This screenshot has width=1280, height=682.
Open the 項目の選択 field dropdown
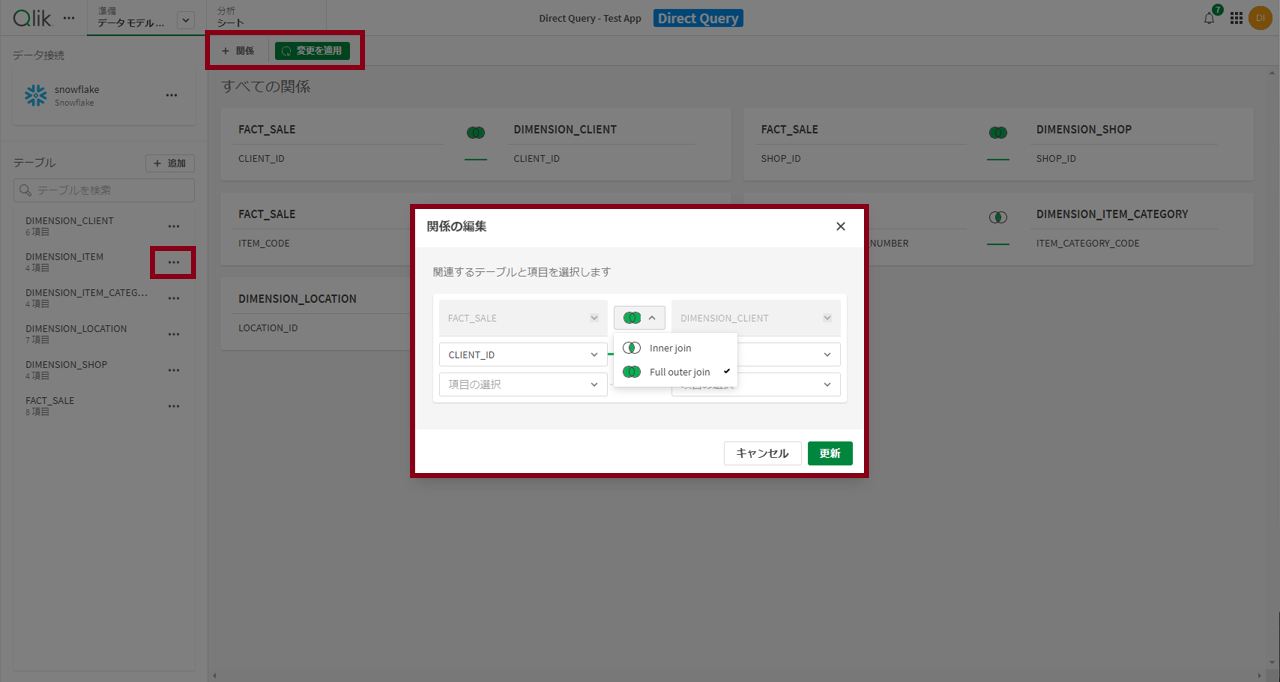point(522,384)
